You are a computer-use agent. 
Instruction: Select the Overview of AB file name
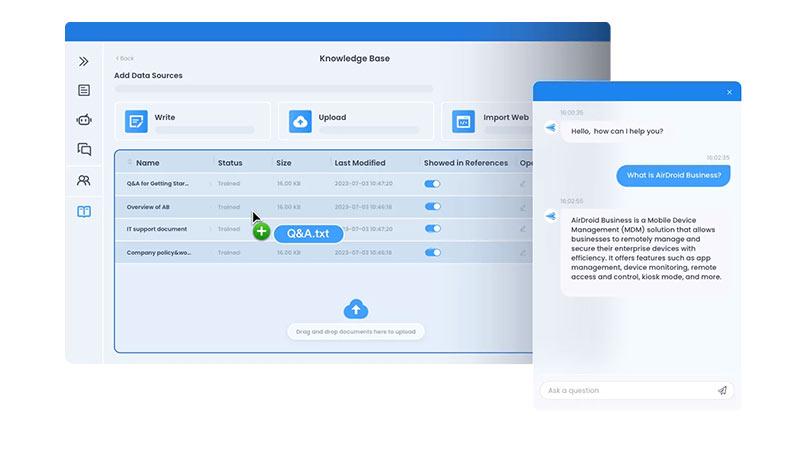(x=148, y=207)
